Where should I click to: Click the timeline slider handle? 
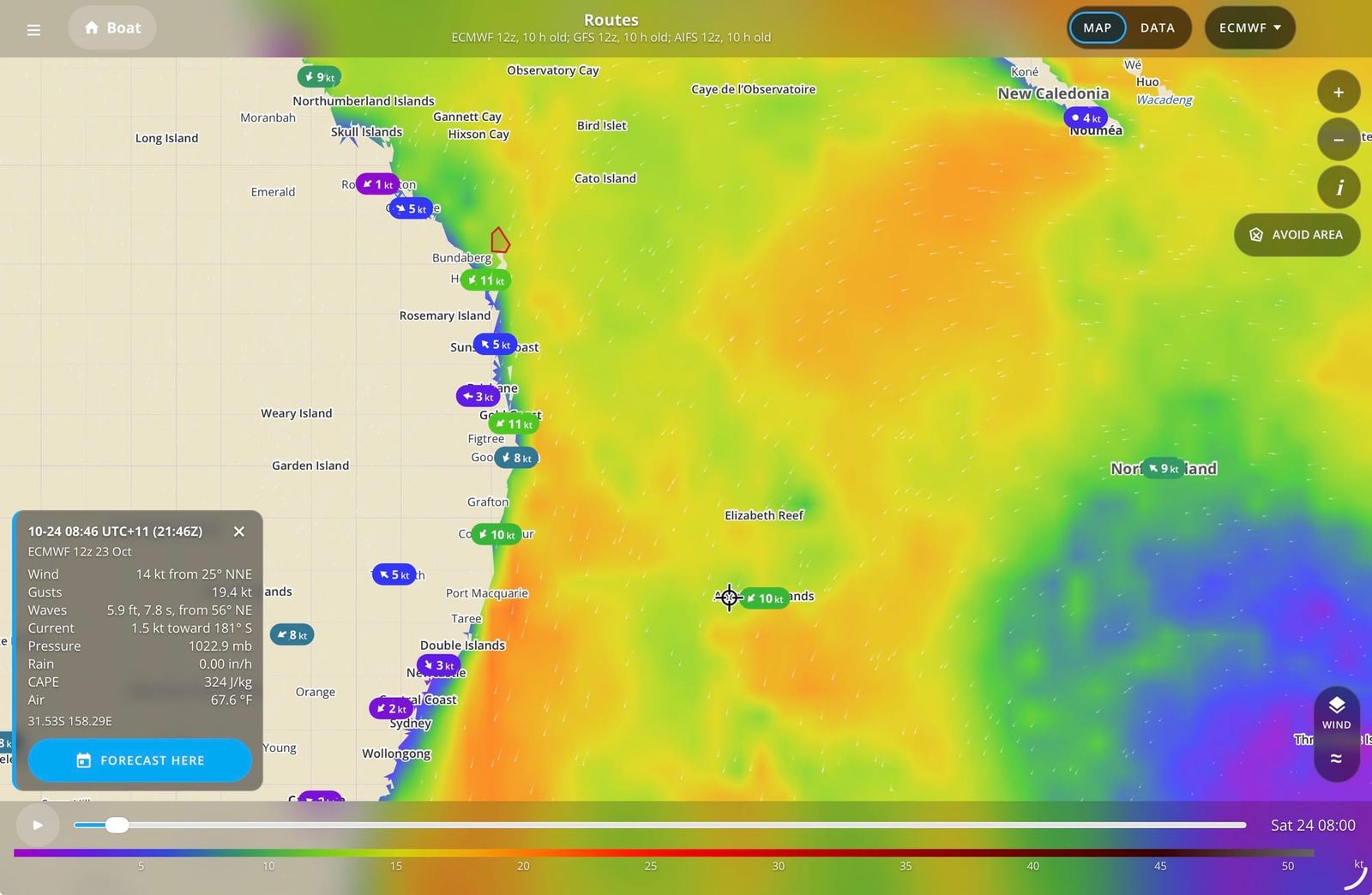pyautogui.click(x=117, y=825)
